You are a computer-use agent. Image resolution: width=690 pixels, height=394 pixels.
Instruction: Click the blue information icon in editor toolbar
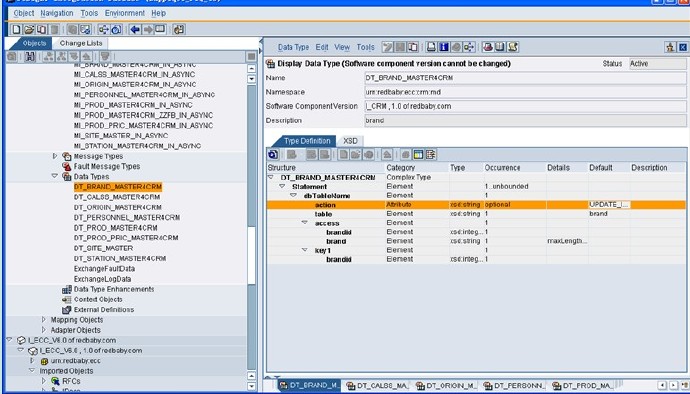click(x=444, y=47)
